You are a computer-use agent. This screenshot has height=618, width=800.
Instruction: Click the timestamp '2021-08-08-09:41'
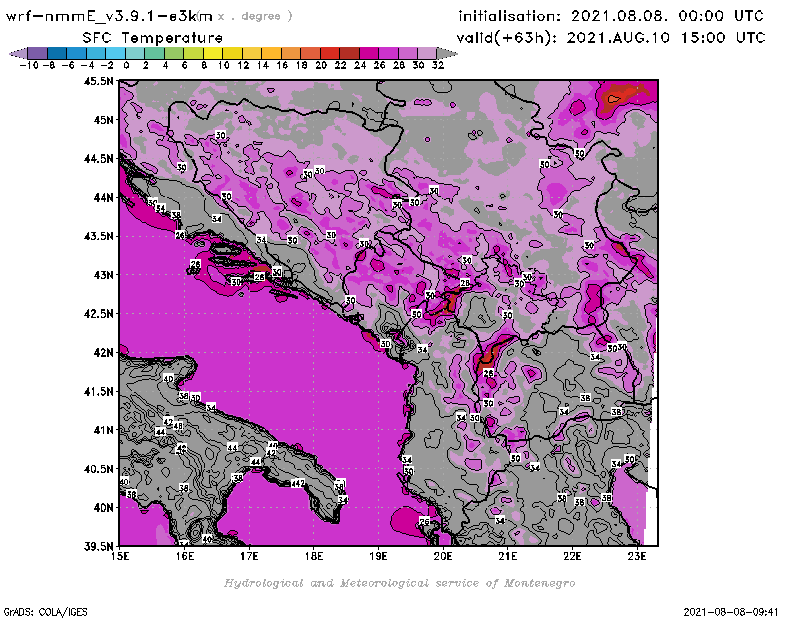click(x=731, y=612)
